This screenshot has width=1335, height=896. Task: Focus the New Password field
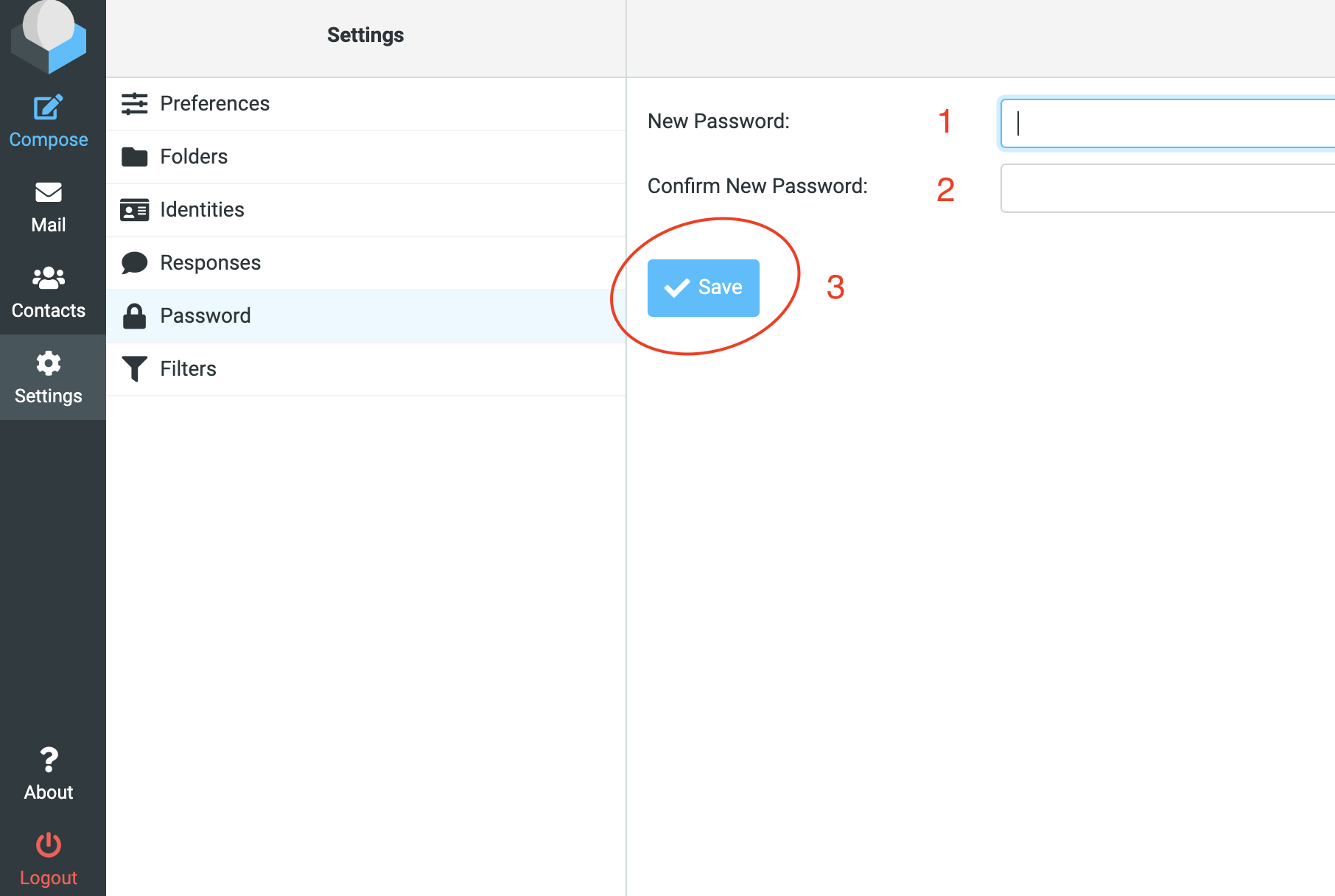coord(1167,123)
